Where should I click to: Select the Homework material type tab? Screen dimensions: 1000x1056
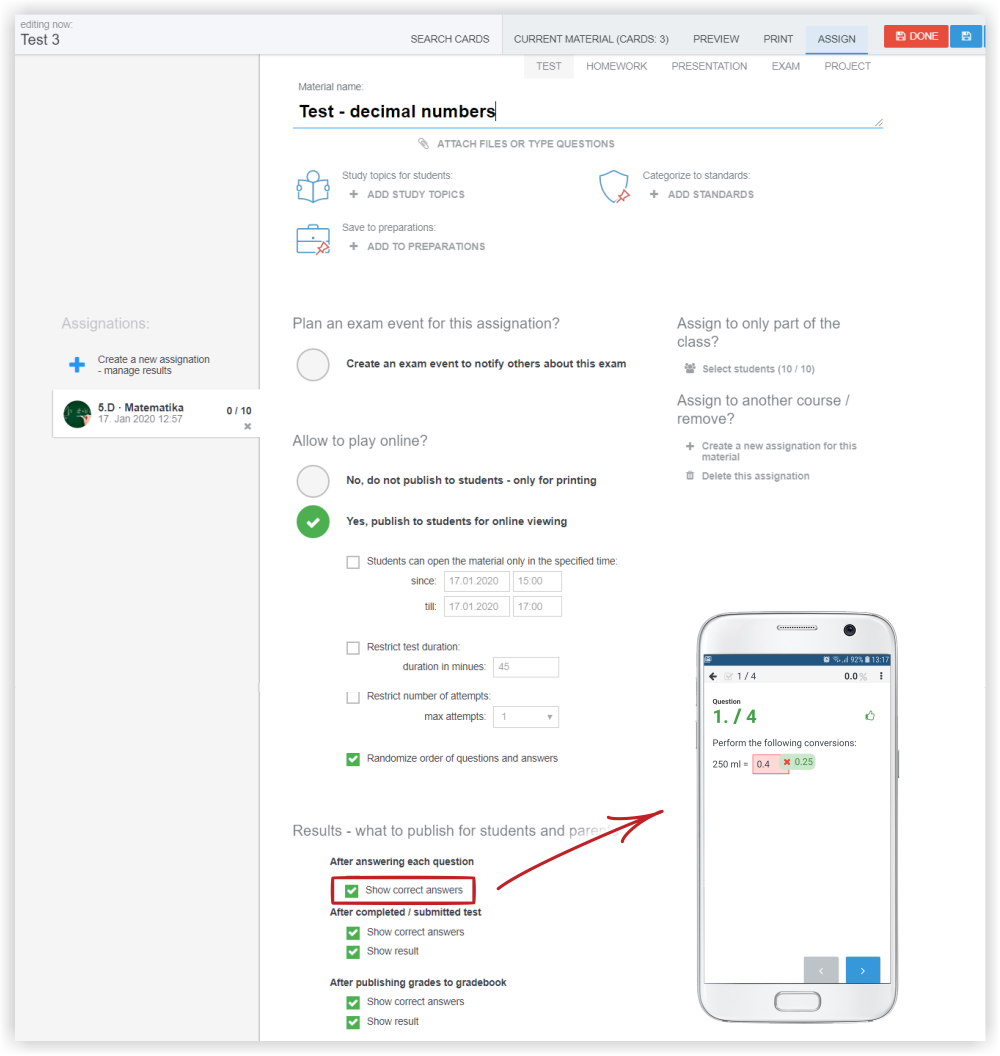[x=616, y=66]
